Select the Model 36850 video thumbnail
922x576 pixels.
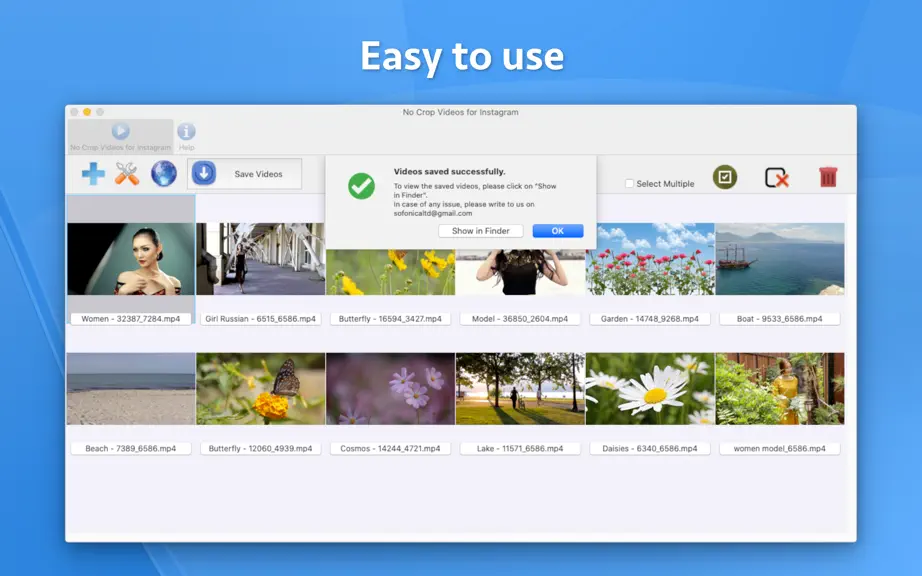(520, 272)
